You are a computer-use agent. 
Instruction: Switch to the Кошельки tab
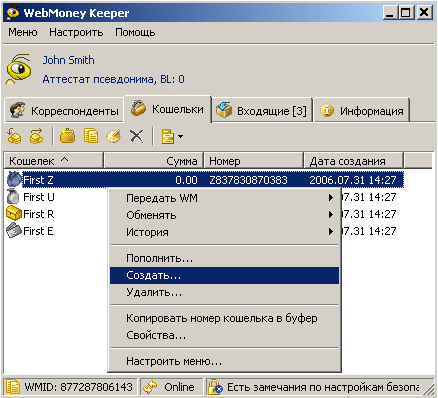(x=167, y=109)
